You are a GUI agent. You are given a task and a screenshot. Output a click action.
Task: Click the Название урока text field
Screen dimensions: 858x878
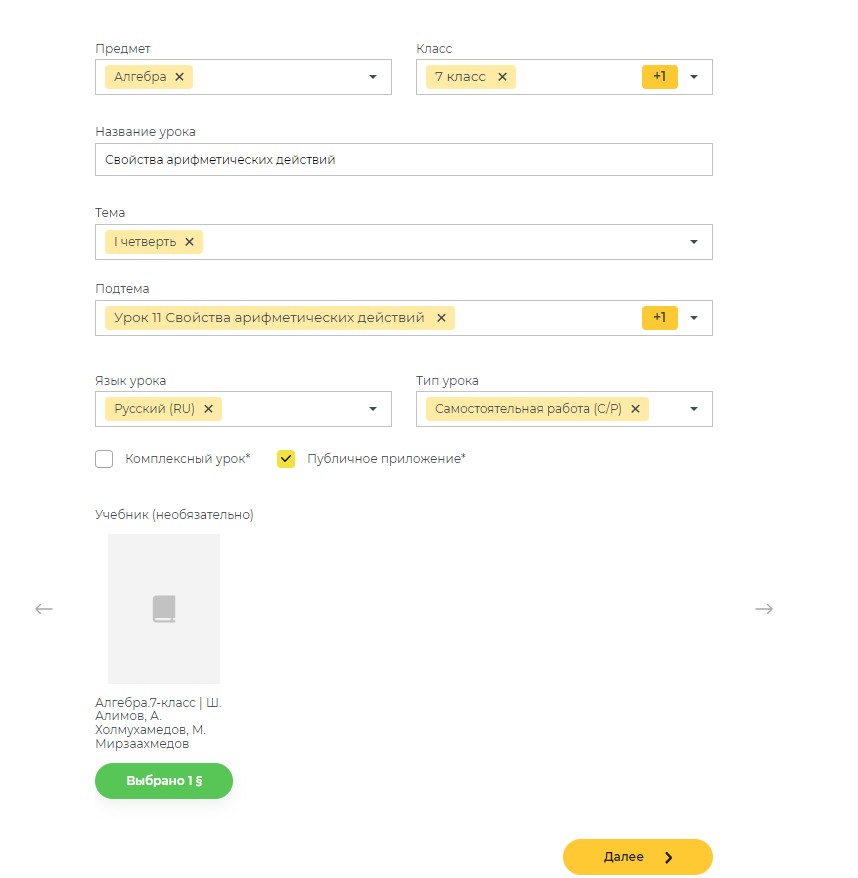[403, 159]
